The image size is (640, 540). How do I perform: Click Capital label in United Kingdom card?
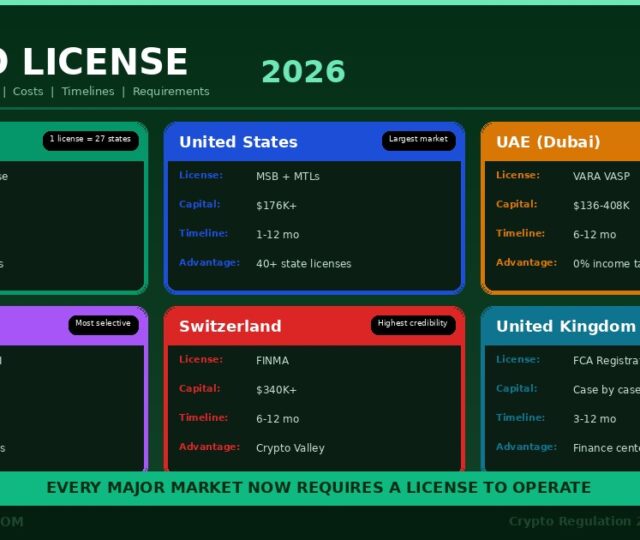517,389
